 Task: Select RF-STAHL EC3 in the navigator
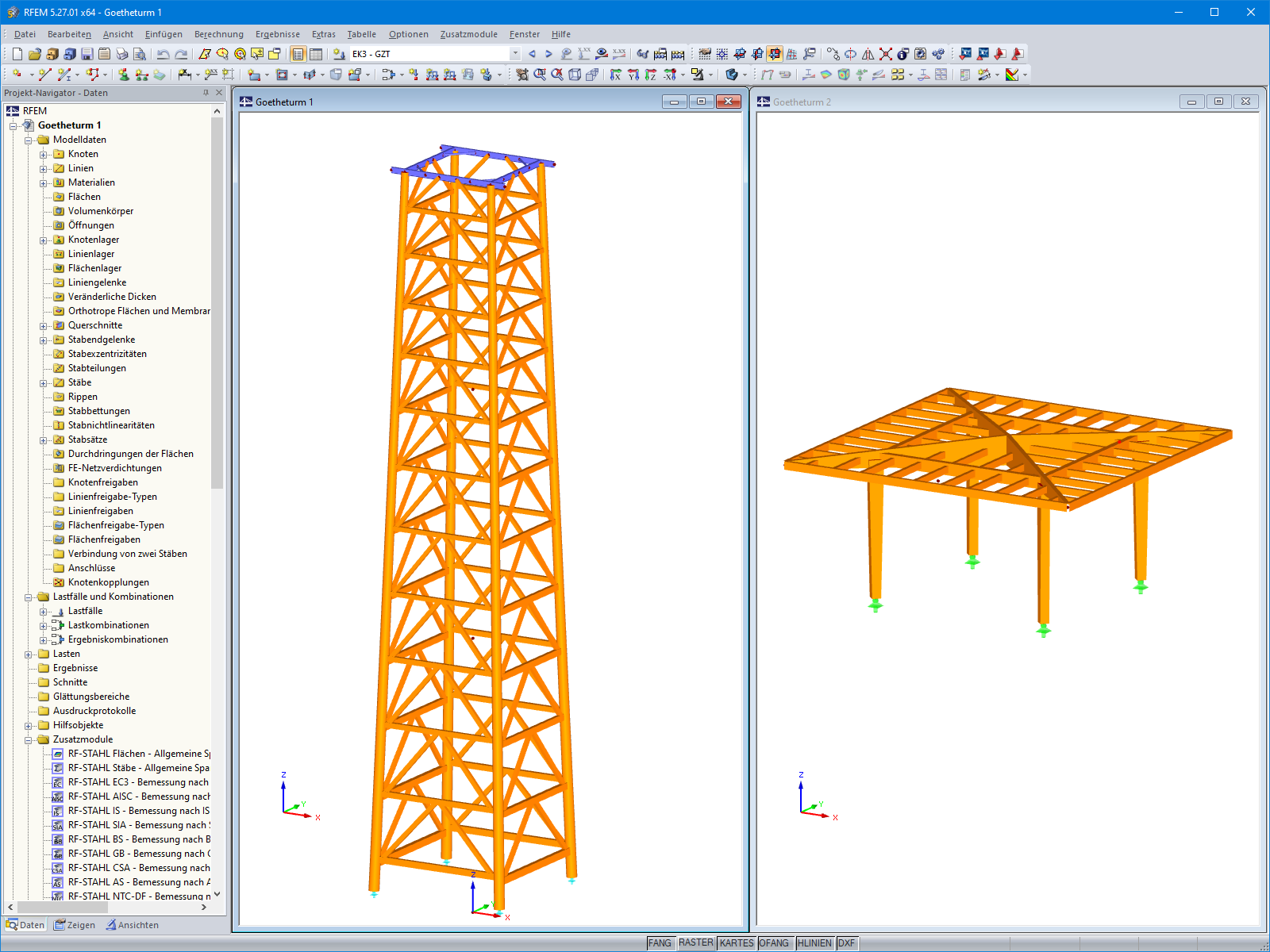coord(137,782)
